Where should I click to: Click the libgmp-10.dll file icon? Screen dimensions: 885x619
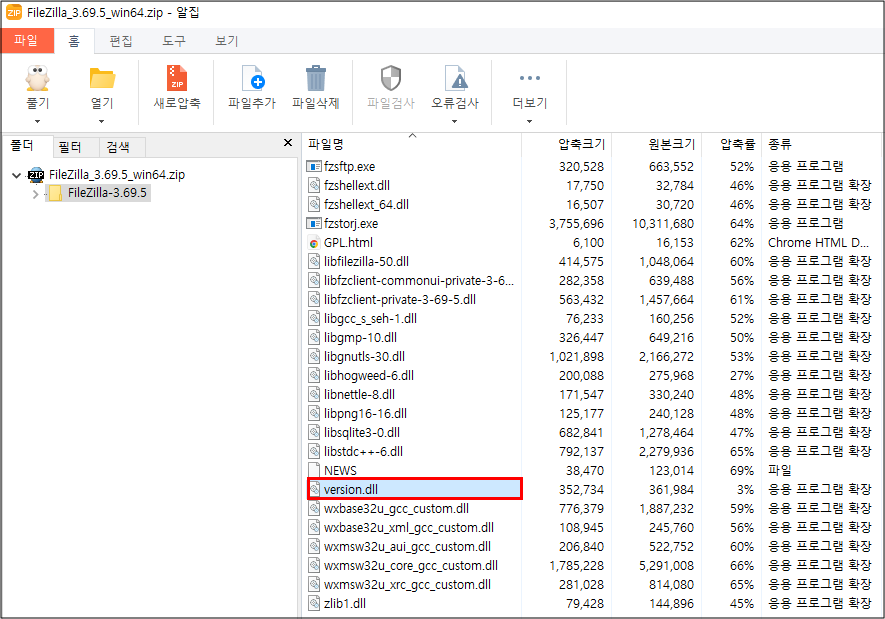[x=314, y=337]
